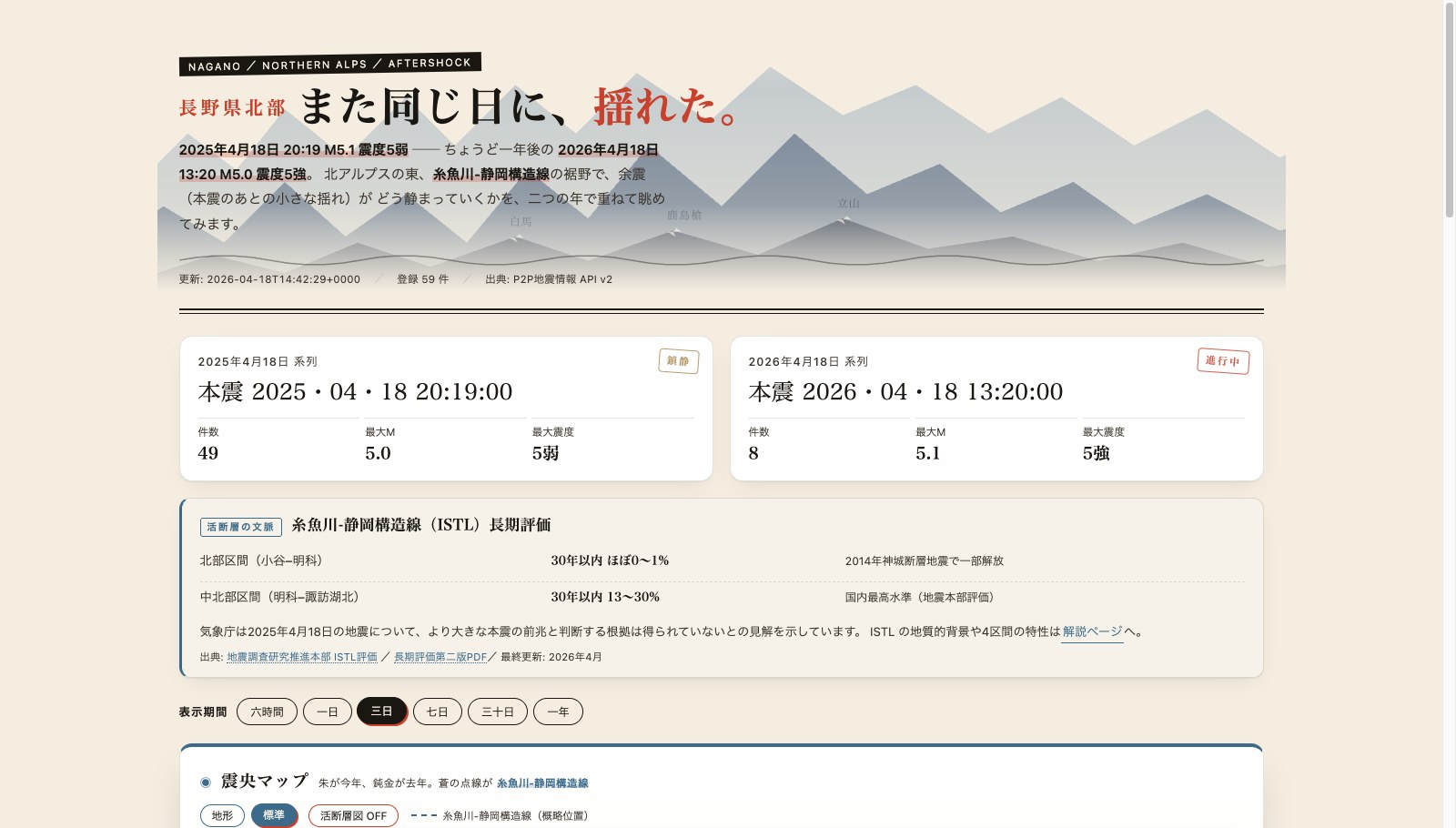Click the 30年以内 13〜30% value
This screenshot has height=828, width=1456.
(x=605, y=597)
